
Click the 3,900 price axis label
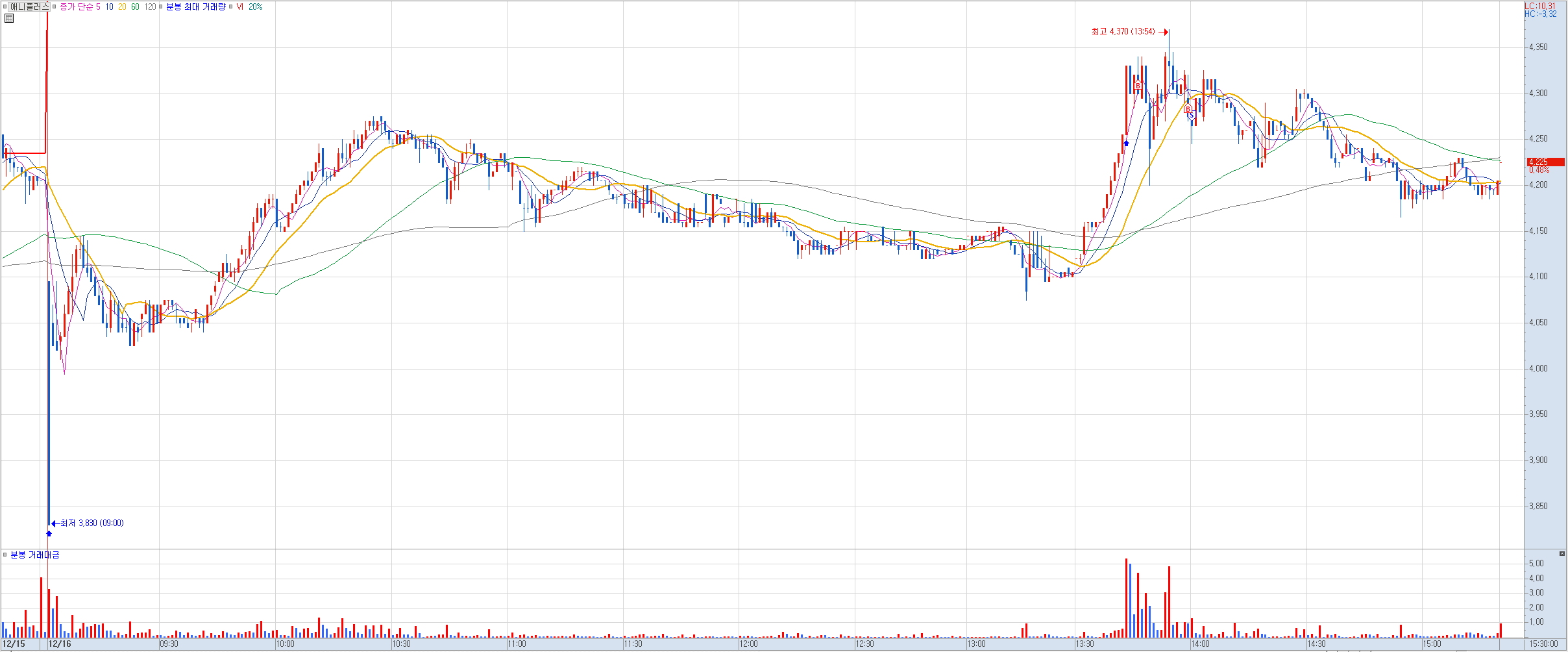1537,460
